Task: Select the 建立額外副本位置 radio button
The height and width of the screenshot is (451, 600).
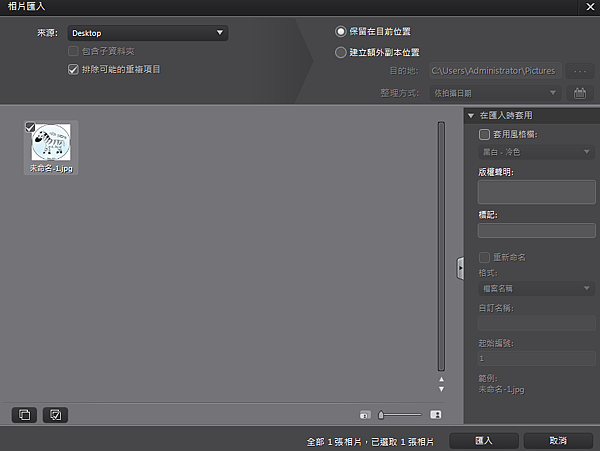Action: [341, 52]
